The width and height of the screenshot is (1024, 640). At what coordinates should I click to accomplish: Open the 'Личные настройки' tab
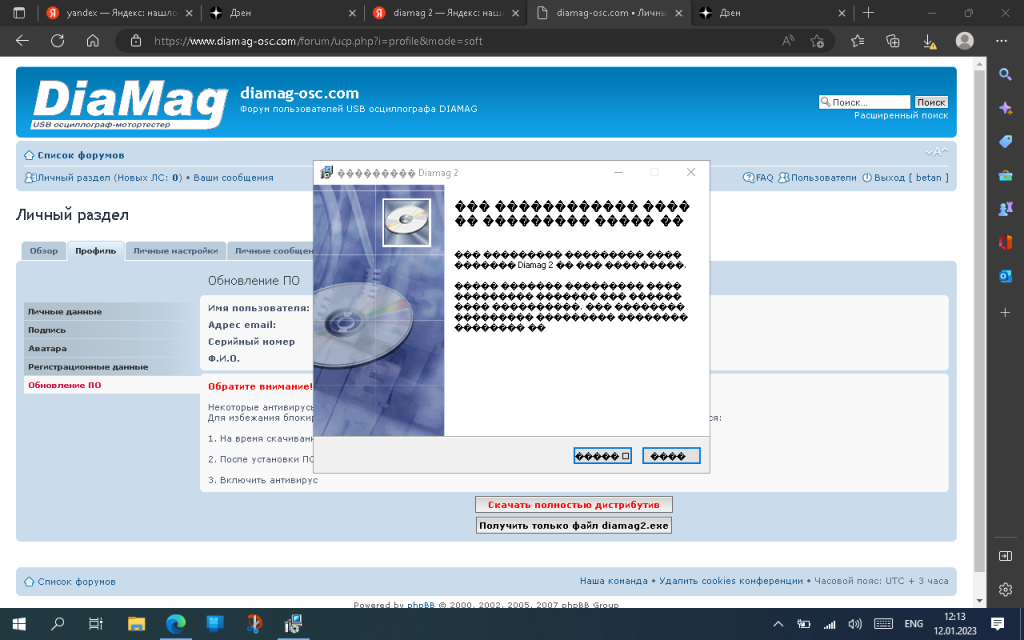pos(176,251)
